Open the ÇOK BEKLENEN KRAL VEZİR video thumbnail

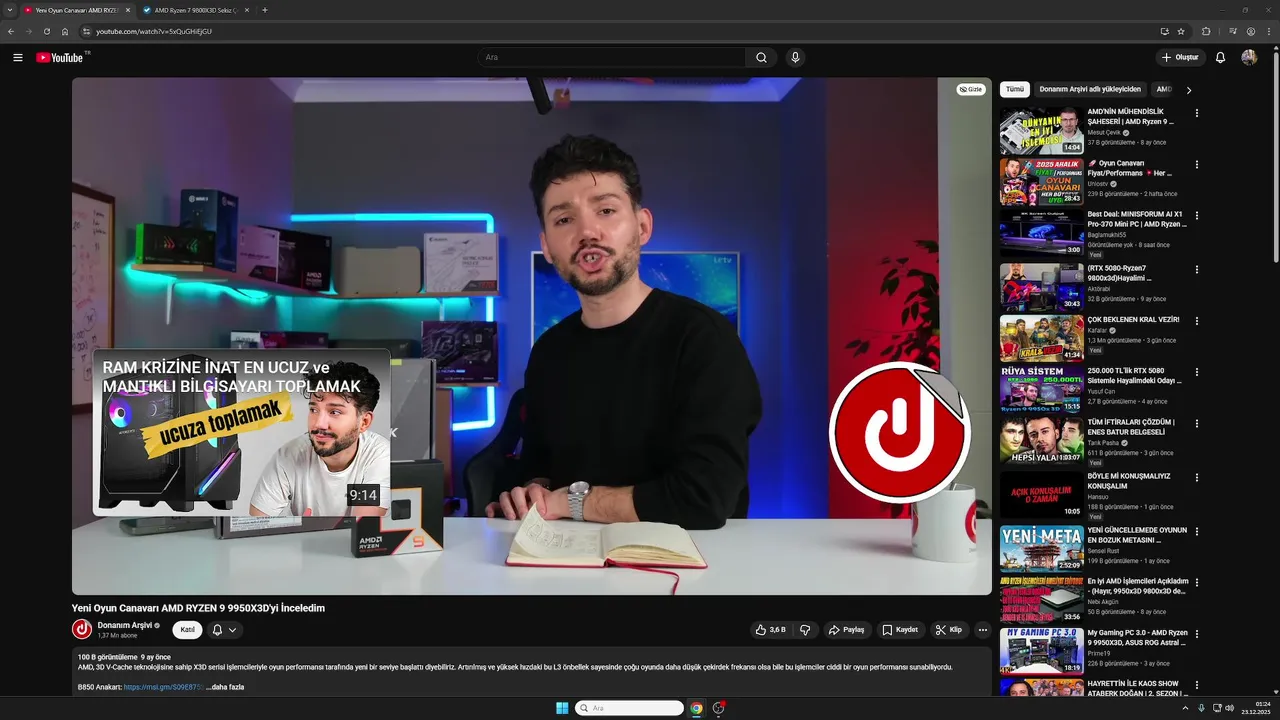pyautogui.click(x=1041, y=338)
